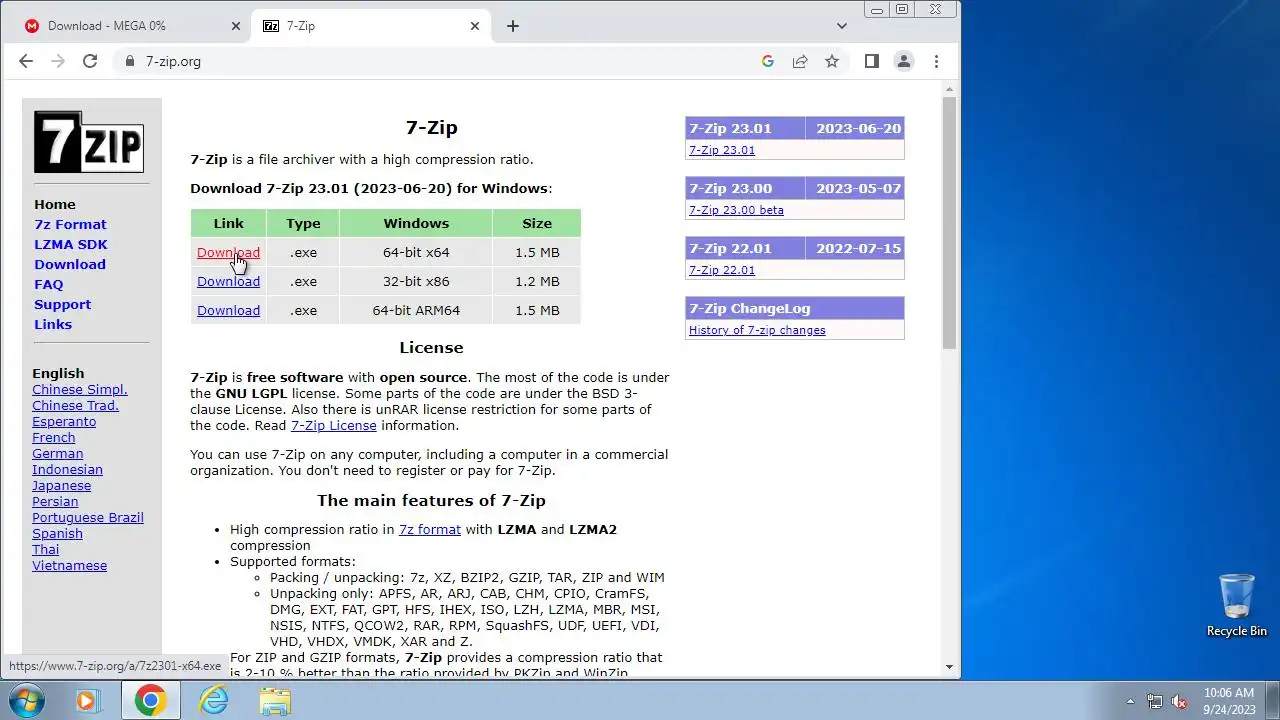Open Windows Explorer from taskbar

(x=275, y=701)
